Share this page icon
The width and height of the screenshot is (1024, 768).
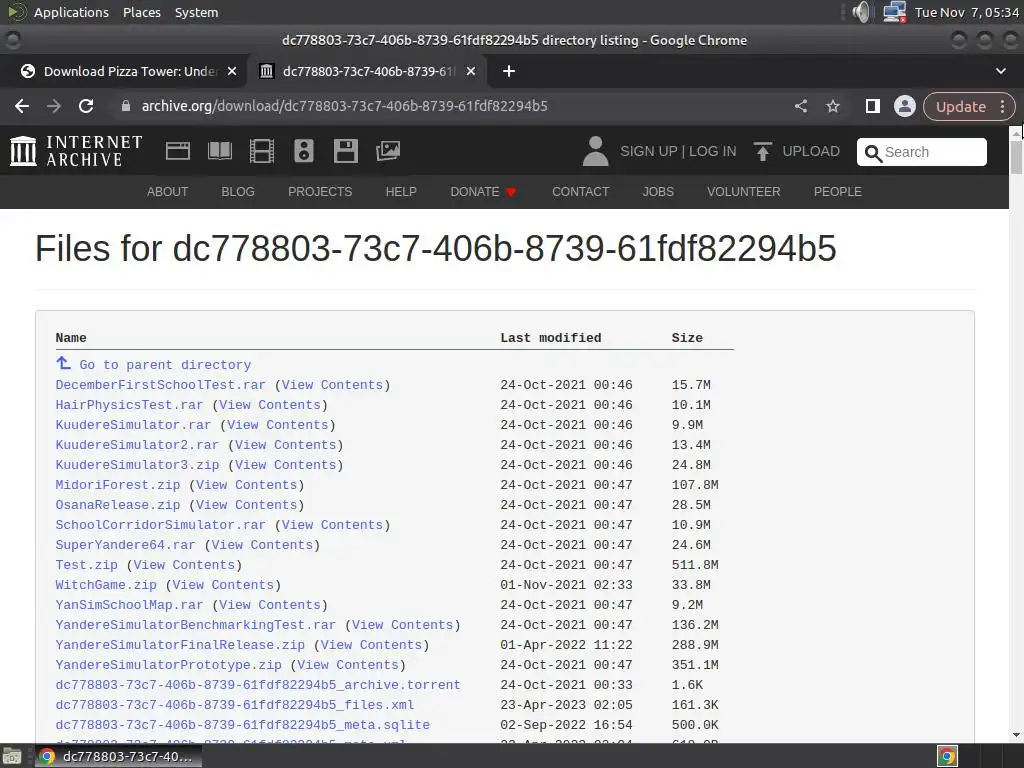click(801, 106)
